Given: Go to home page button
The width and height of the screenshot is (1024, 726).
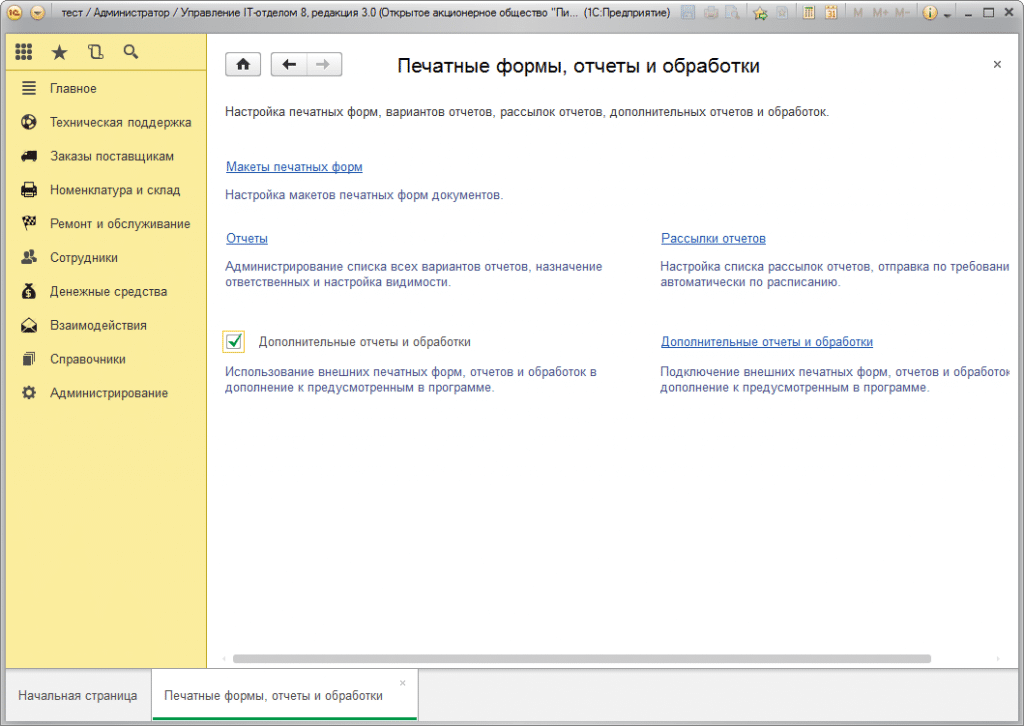Looking at the screenshot, I should 243,64.
